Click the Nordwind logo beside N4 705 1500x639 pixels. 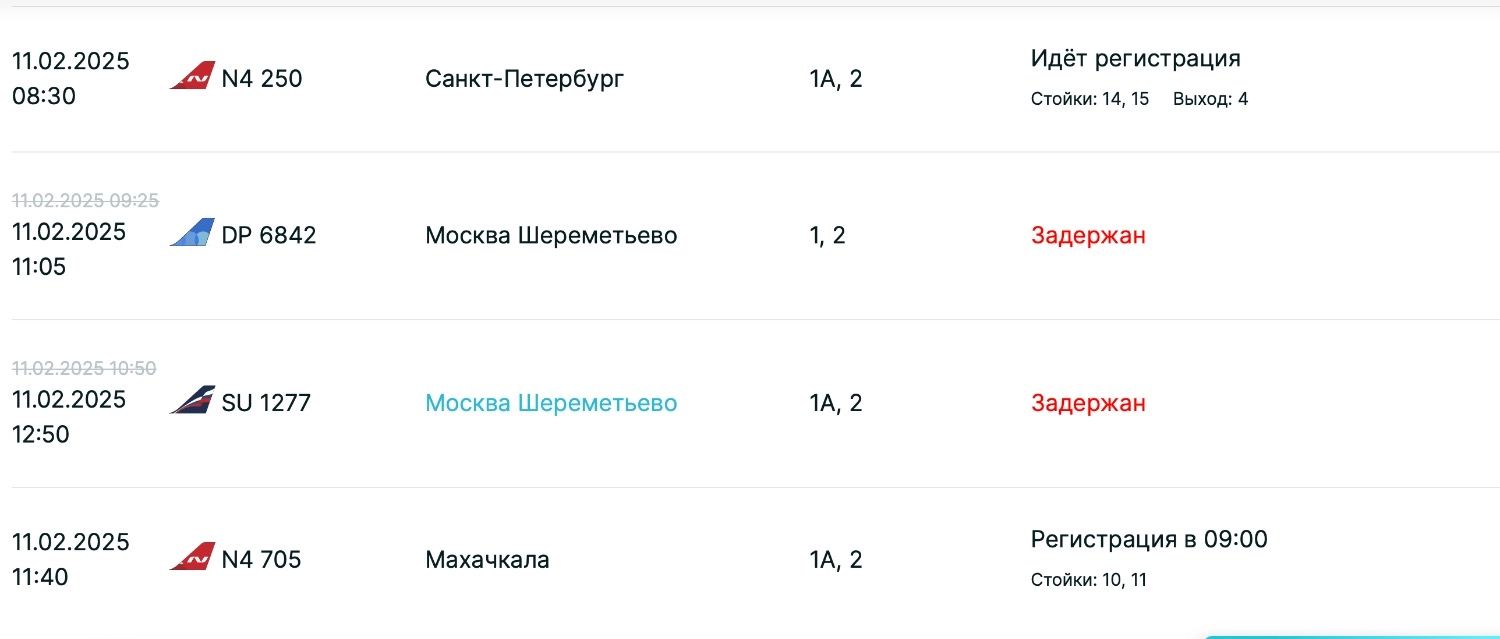coord(192,558)
